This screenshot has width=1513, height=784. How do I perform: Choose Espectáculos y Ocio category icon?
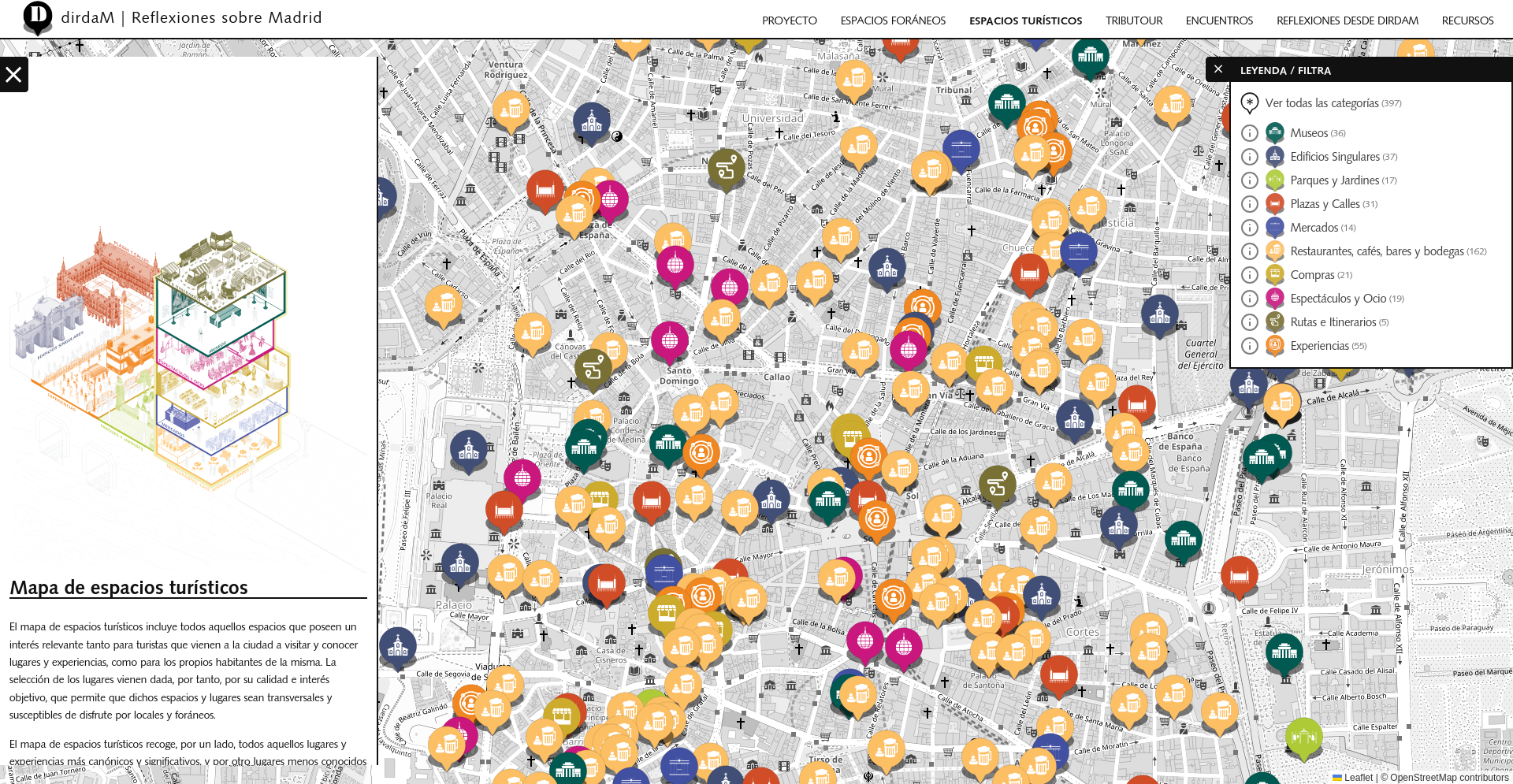pyautogui.click(x=1274, y=299)
